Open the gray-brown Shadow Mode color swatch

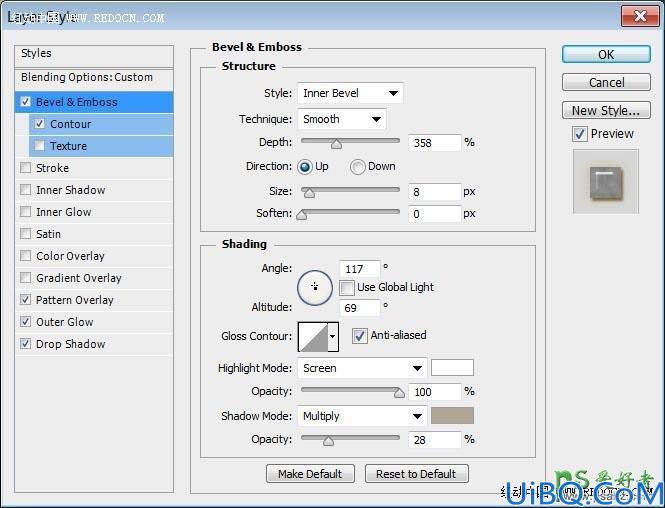click(452, 416)
